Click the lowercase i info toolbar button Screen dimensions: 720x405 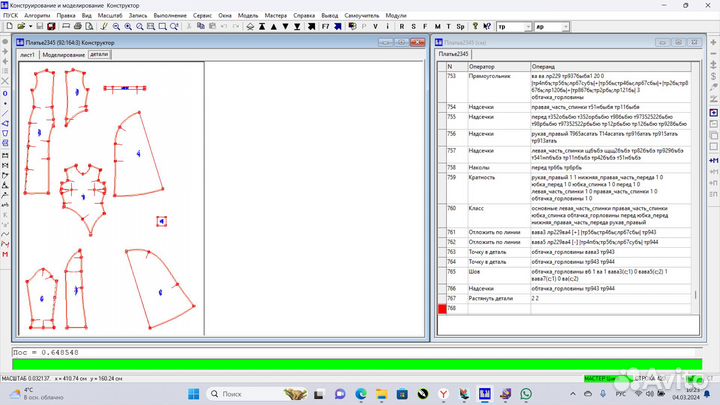point(387,27)
